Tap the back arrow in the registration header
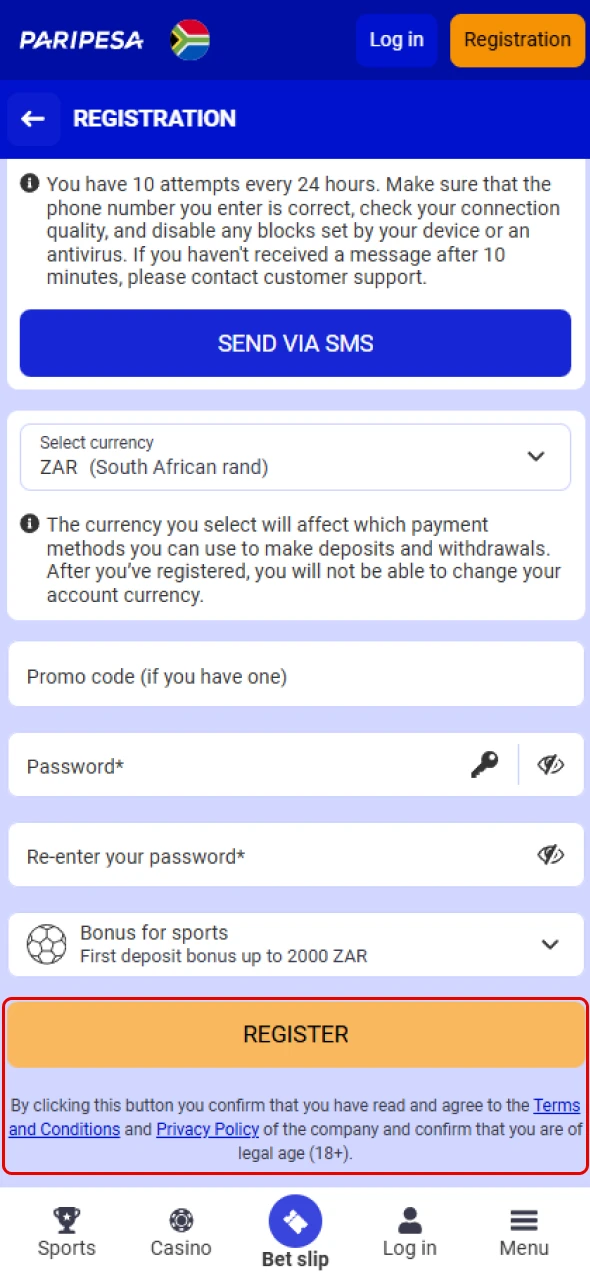The height and width of the screenshot is (1280, 590). (x=33, y=119)
